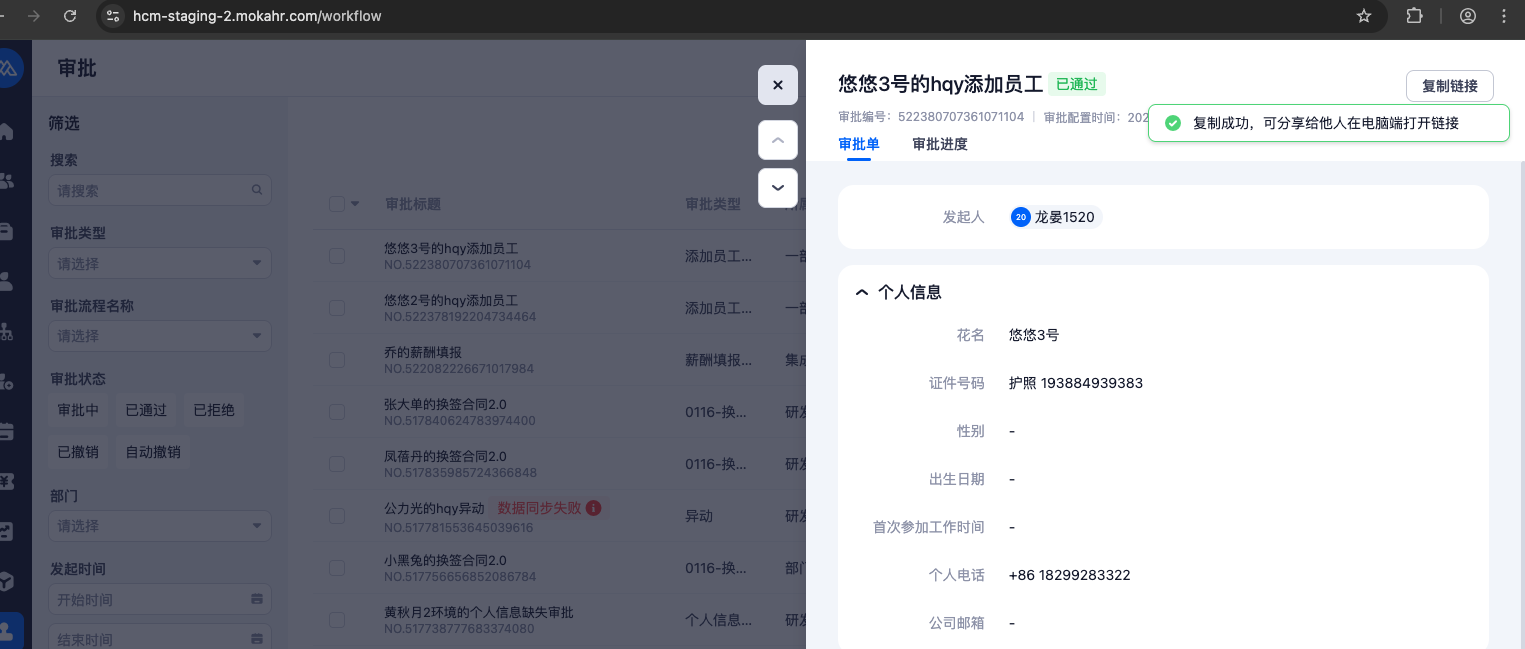Switch to the 审批进度 tab

coord(939,144)
